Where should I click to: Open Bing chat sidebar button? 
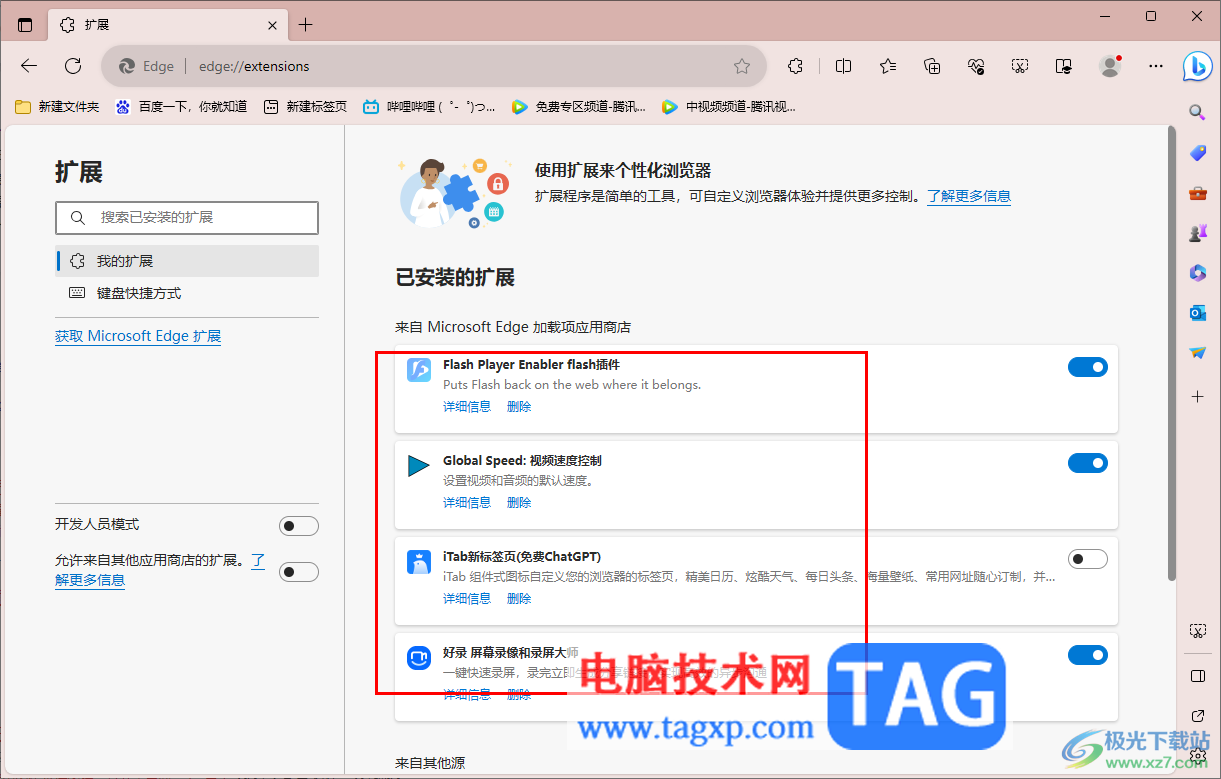(x=1198, y=66)
